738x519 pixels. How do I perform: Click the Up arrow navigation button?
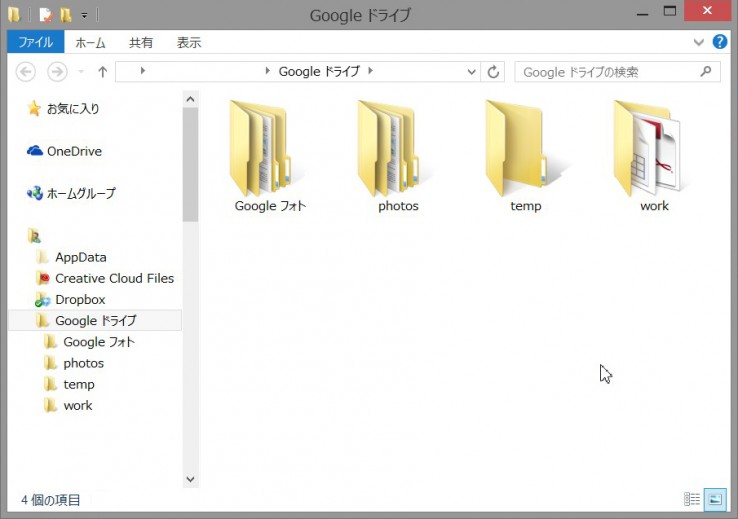coord(102,72)
